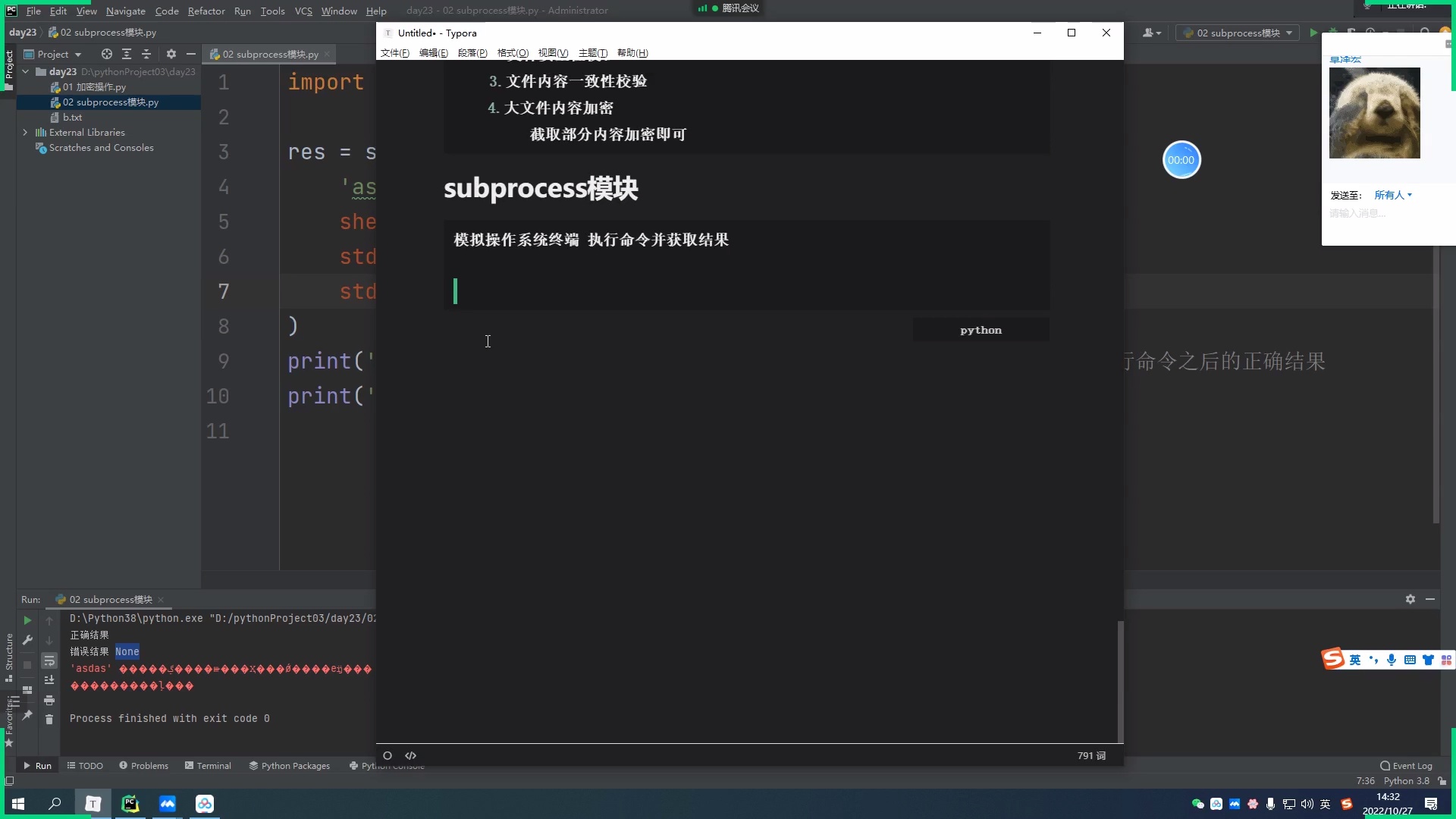Click the python language label on code block
The width and height of the screenshot is (1456, 819).
(981, 330)
